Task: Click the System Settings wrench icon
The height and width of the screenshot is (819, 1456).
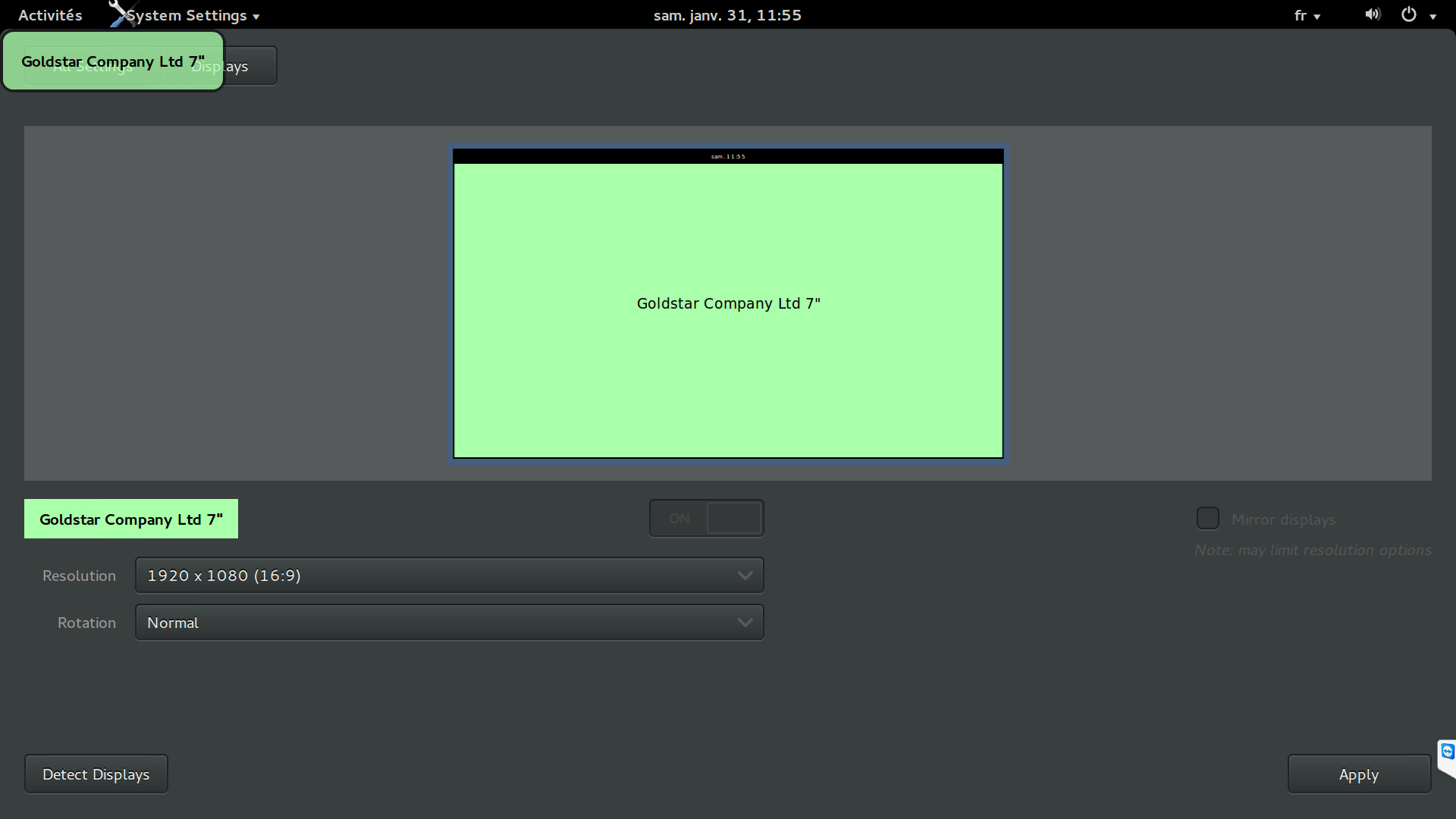Action: (x=120, y=13)
